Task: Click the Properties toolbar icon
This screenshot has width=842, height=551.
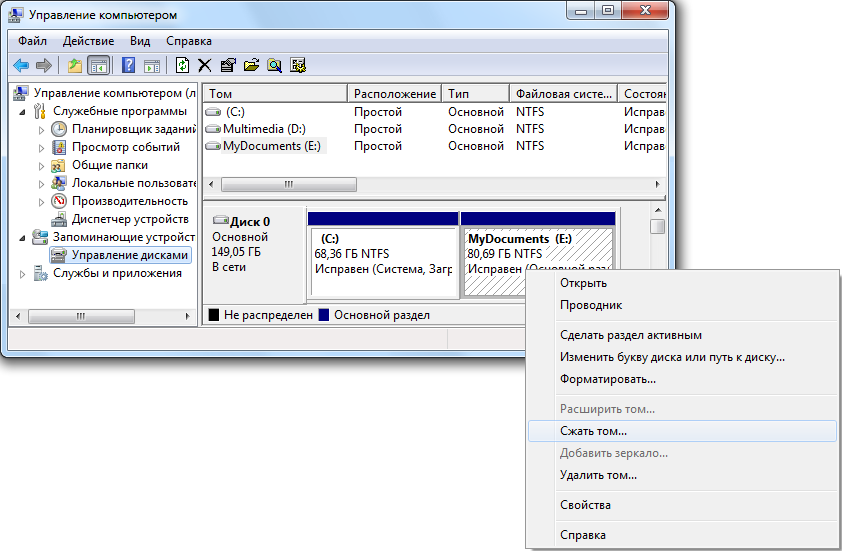Action: 228,66
